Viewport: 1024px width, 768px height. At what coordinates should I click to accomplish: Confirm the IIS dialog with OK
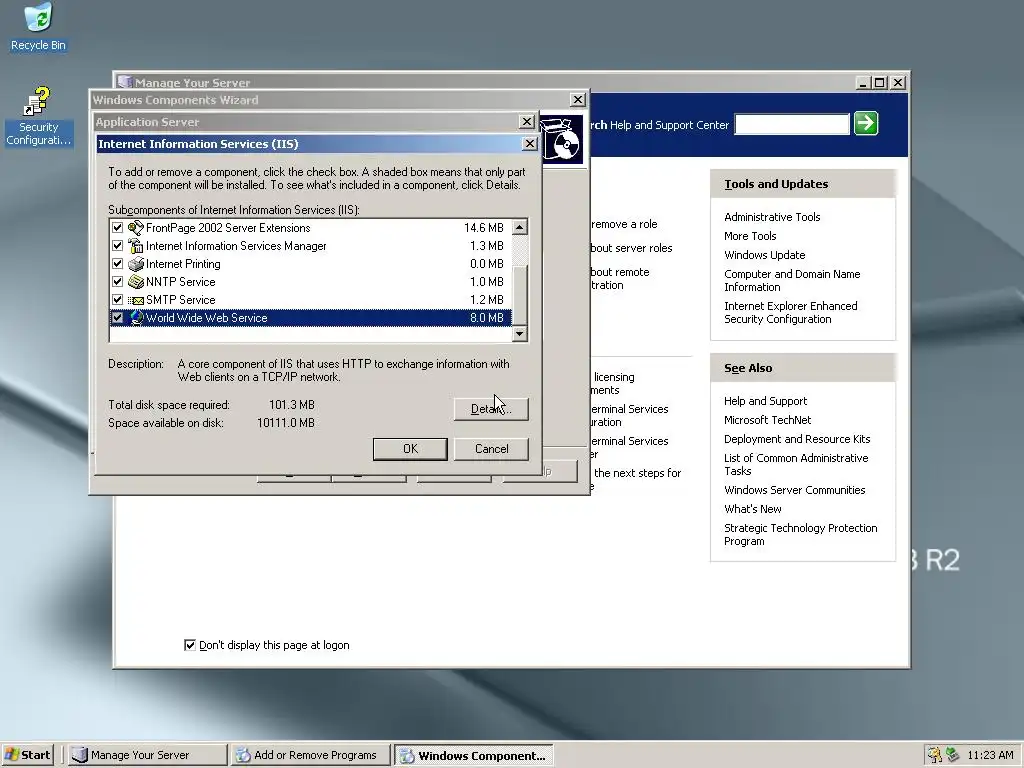(x=410, y=449)
